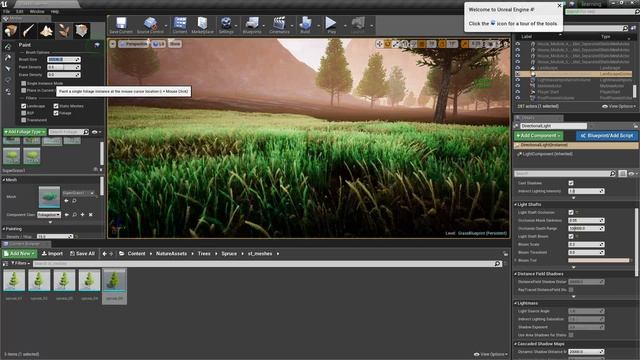
Task: Uncheck the Static Meshes filter checkbox
Action: [x=56, y=106]
